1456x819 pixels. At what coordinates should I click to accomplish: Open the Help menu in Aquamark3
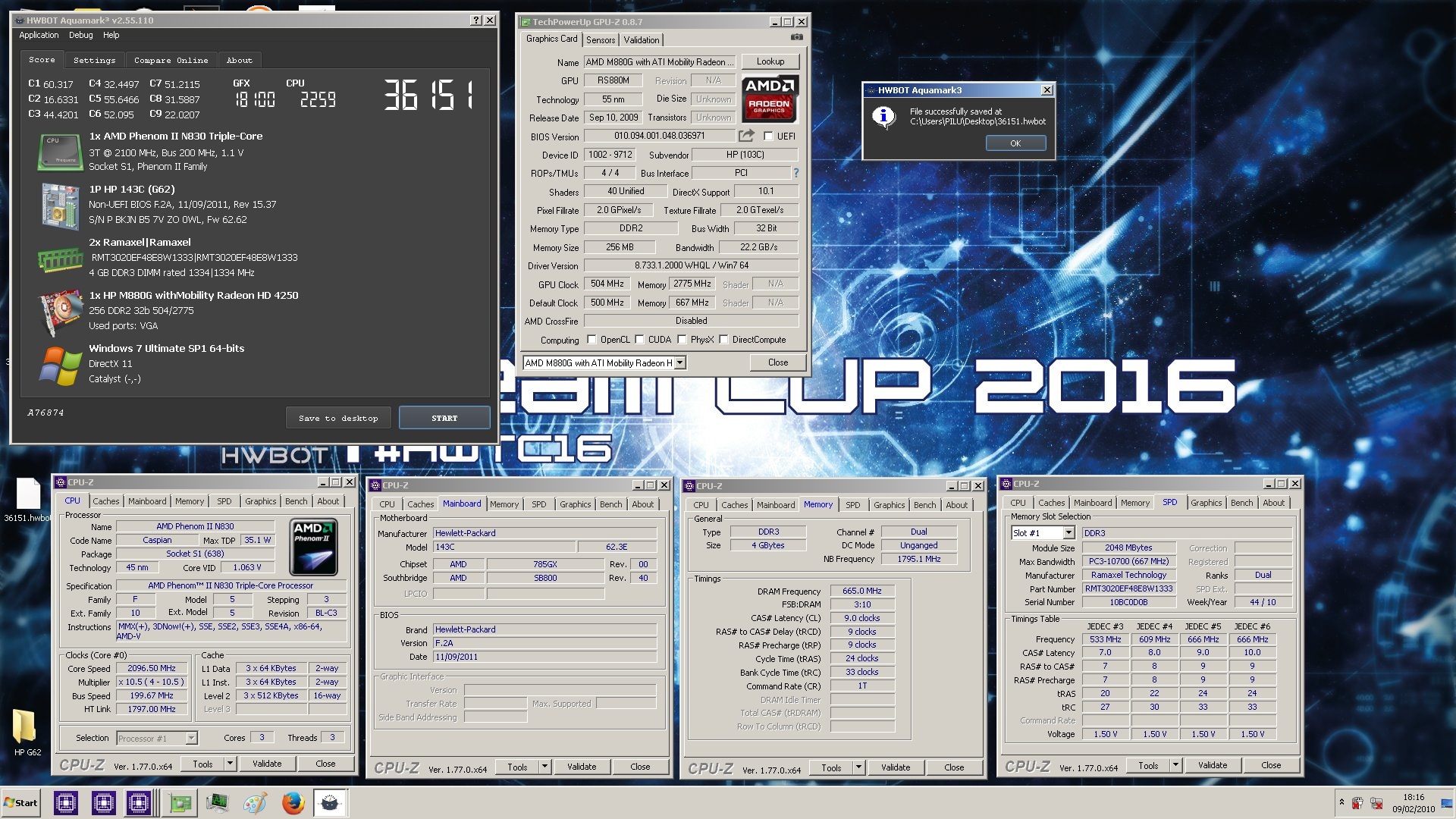(x=111, y=35)
